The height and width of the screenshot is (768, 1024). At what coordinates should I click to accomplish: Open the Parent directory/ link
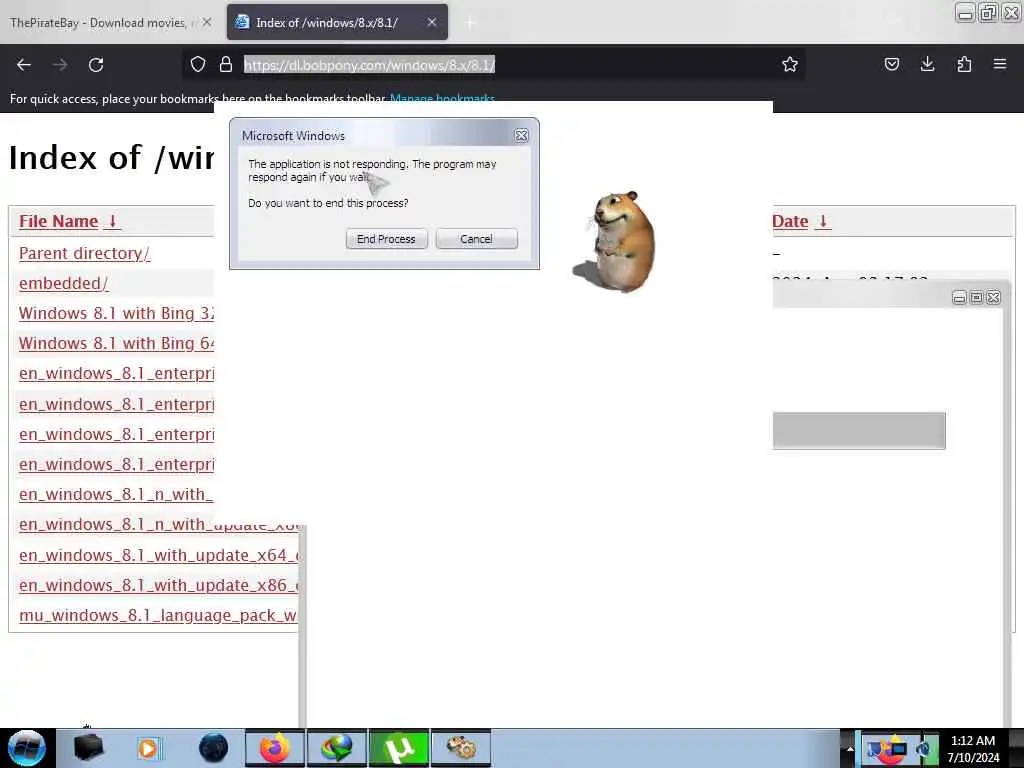click(84, 253)
